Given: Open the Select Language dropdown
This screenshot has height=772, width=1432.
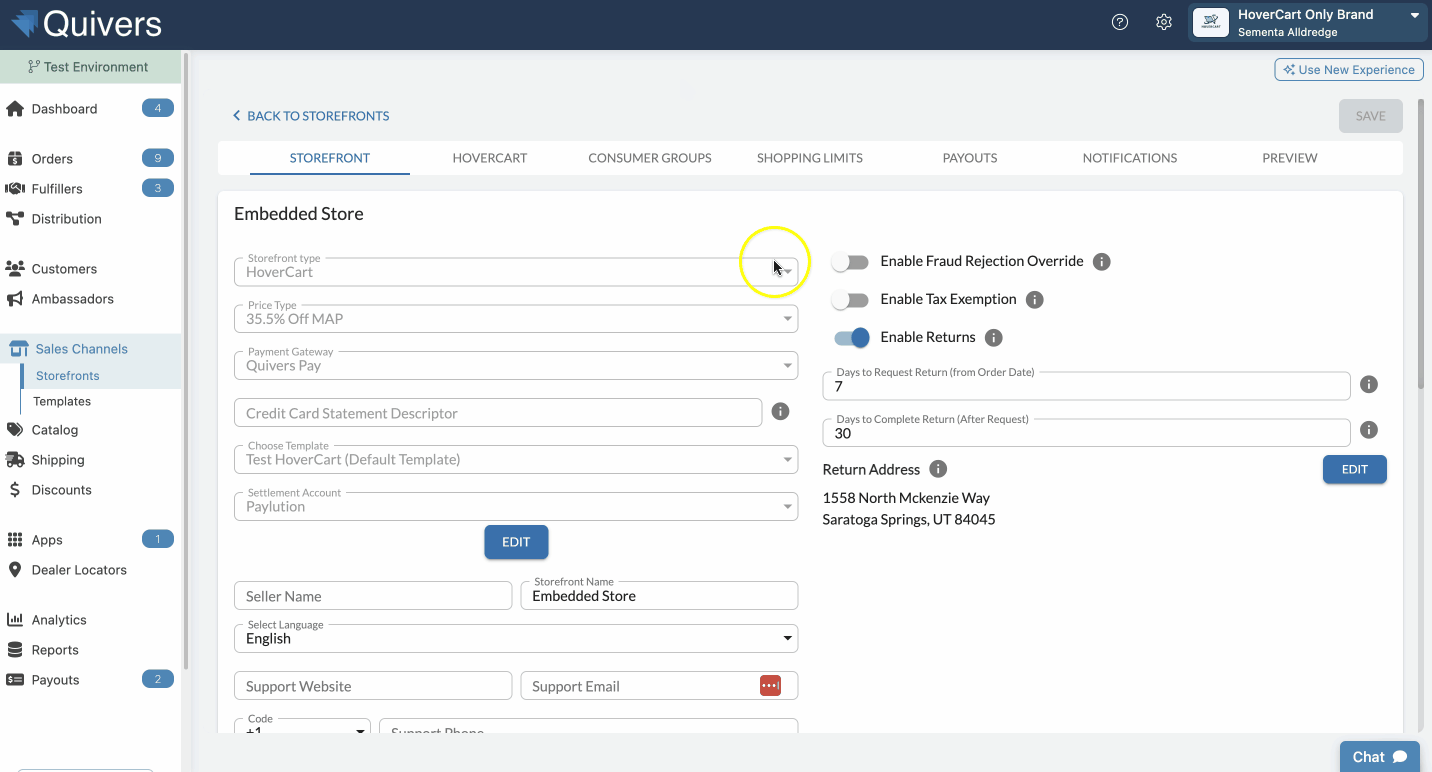Looking at the screenshot, I should tap(516, 637).
